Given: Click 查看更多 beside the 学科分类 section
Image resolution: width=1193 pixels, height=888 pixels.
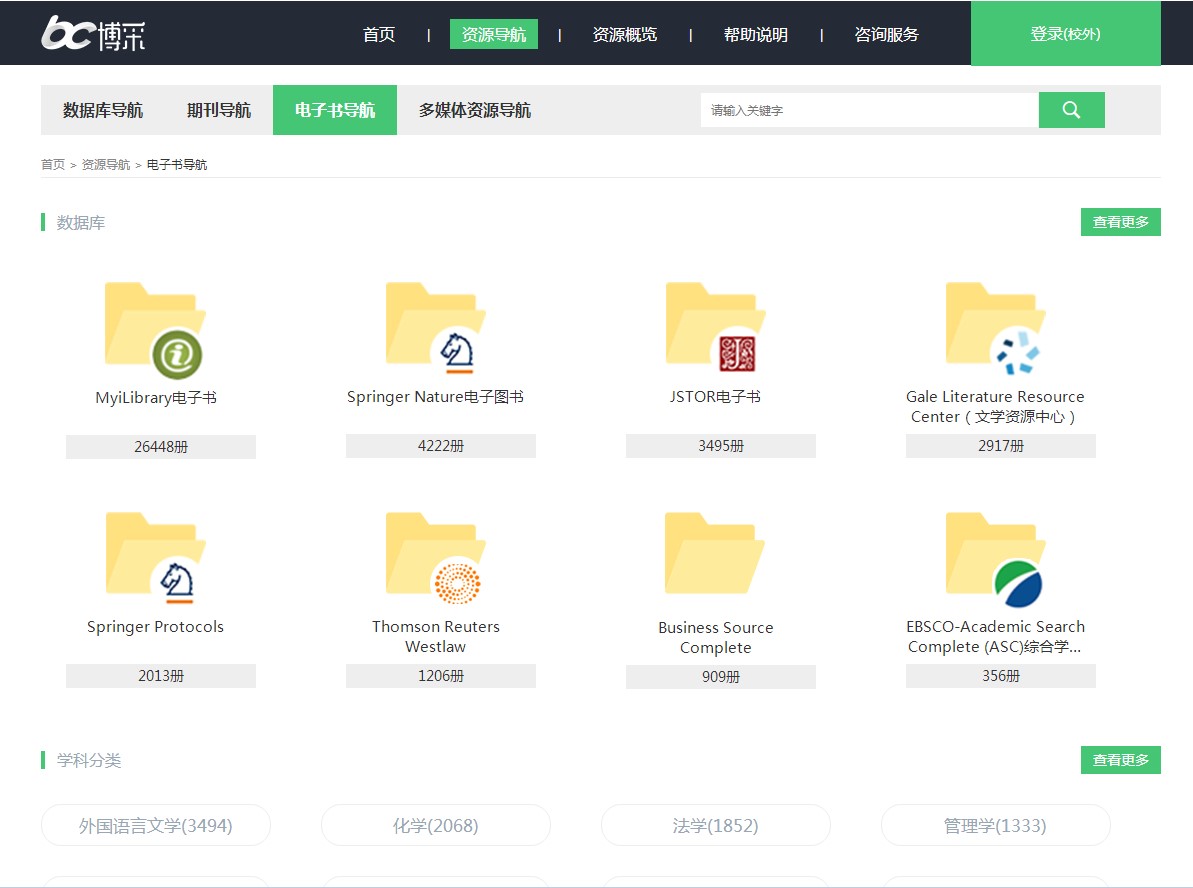Looking at the screenshot, I should (x=1120, y=760).
